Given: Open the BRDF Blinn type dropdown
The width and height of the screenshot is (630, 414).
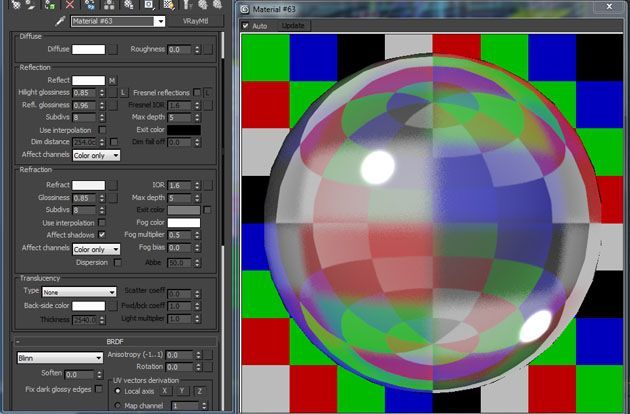Looking at the screenshot, I should [x=60, y=358].
